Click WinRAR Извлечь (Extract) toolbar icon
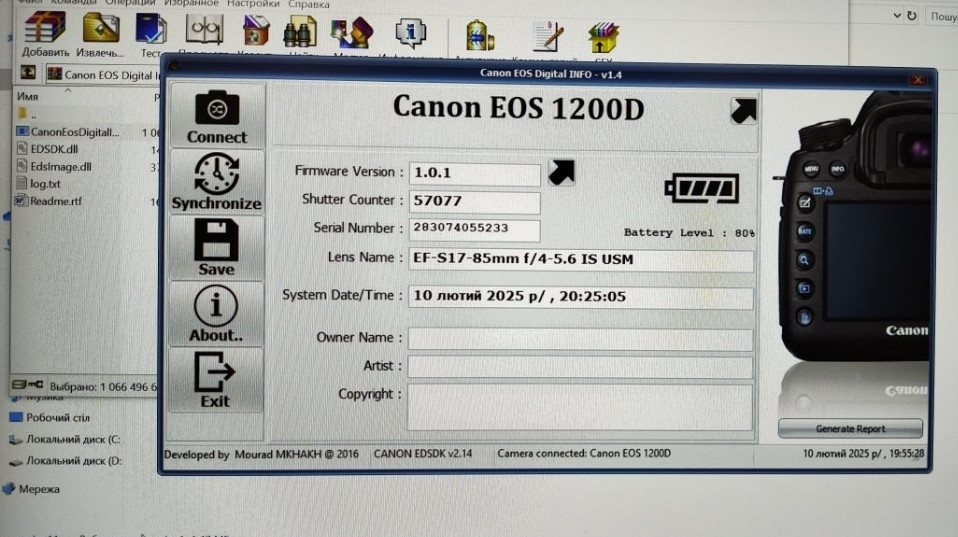This screenshot has height=537, width=958. [101, 35]
